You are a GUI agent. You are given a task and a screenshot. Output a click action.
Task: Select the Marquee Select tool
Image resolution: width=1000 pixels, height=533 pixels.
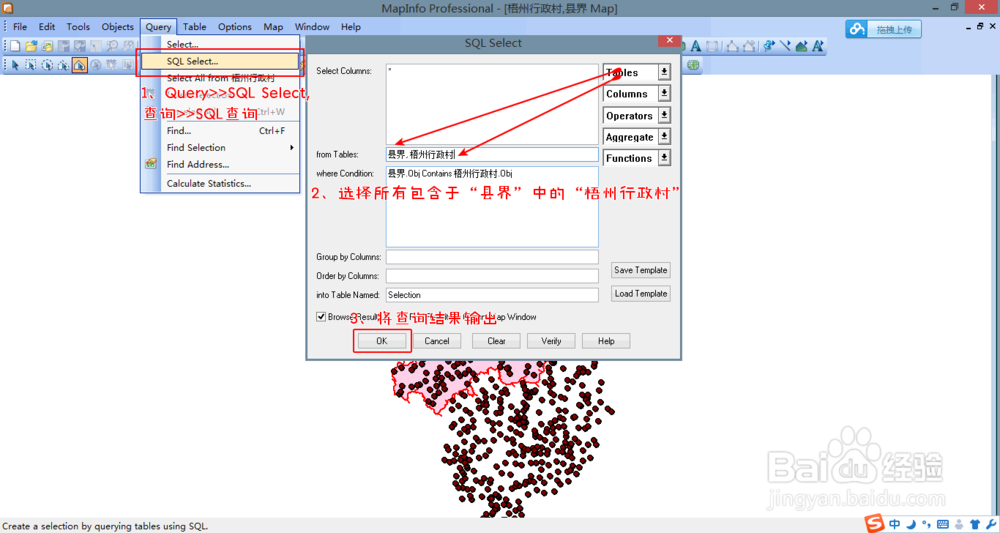[x=31, y=65]
